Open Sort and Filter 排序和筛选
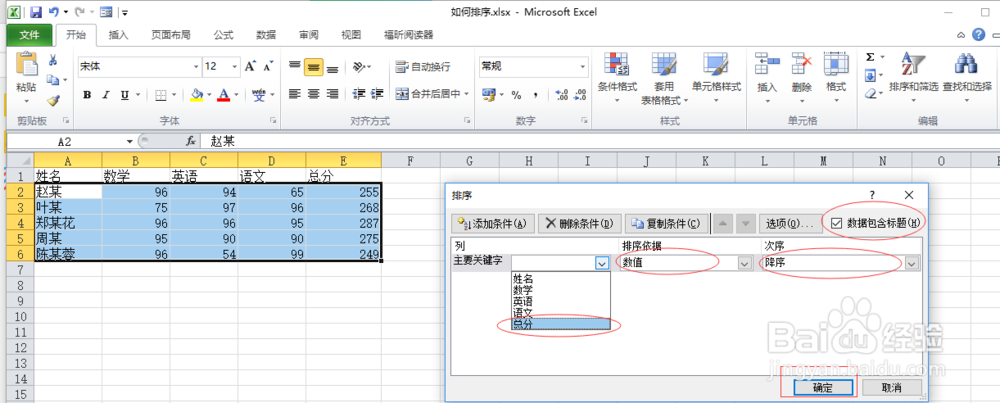This screenshot has width=1000, height=403. [913, 78]
